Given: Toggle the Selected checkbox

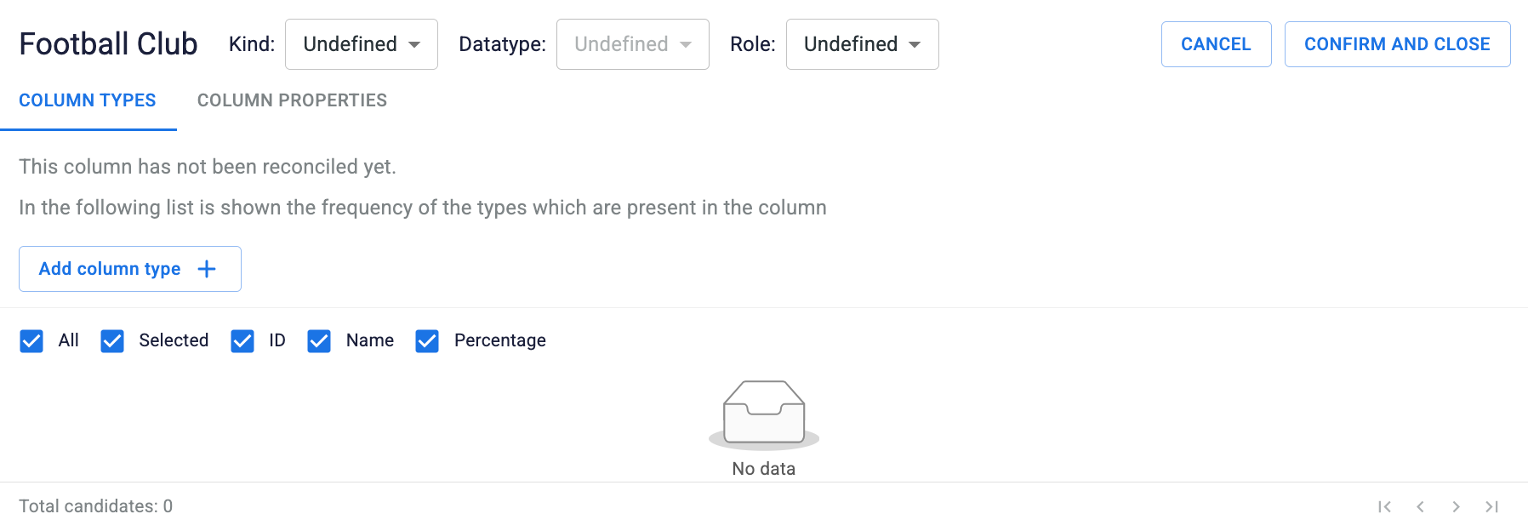Looking at the screenshot, I should tap(112, 341).
